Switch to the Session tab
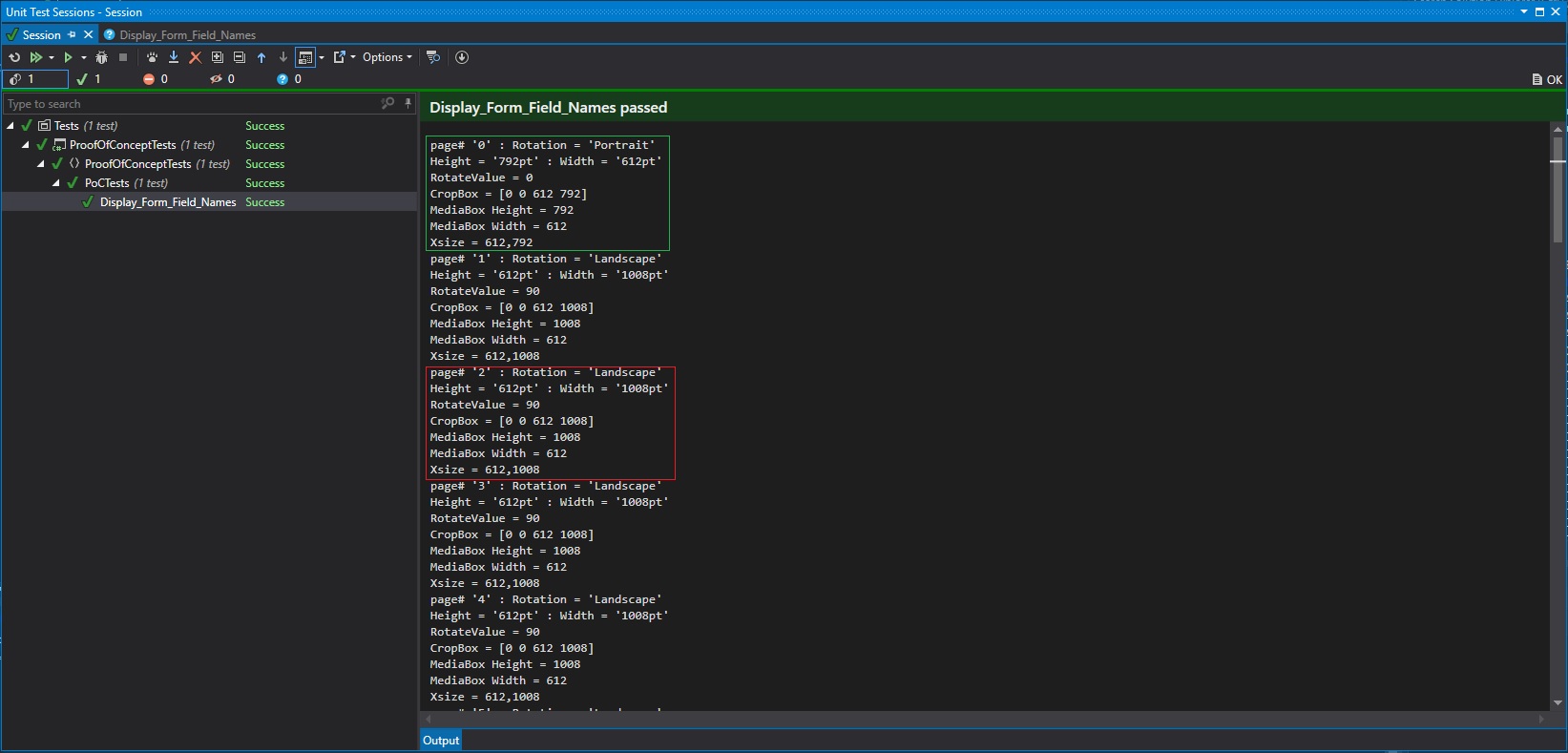 point(41,34)
